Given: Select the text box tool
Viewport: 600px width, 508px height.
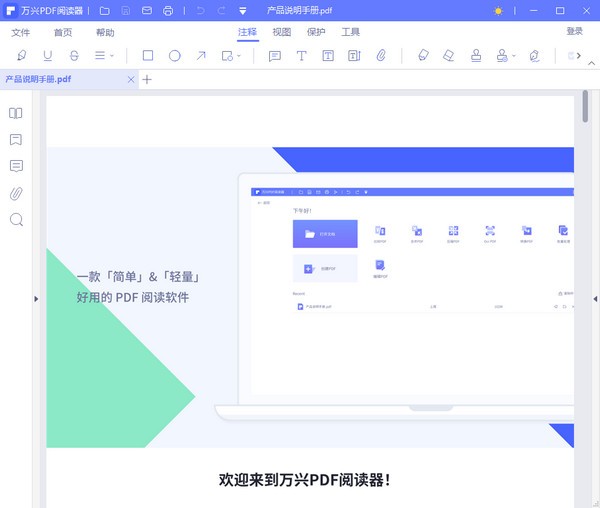Looking at the screenshot, I should click(328, 56).
